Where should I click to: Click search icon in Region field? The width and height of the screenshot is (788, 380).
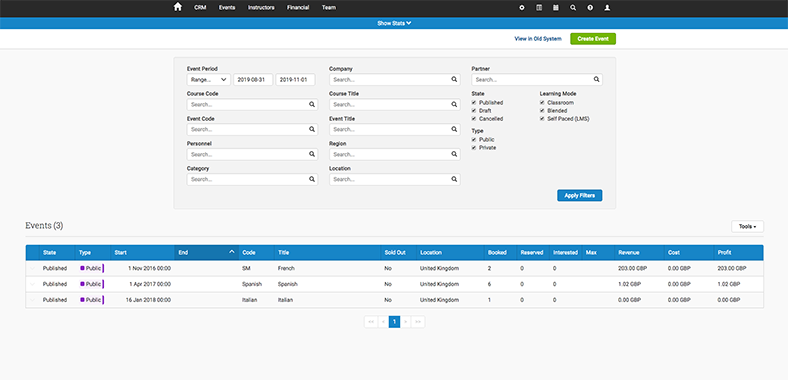[454, 154]
